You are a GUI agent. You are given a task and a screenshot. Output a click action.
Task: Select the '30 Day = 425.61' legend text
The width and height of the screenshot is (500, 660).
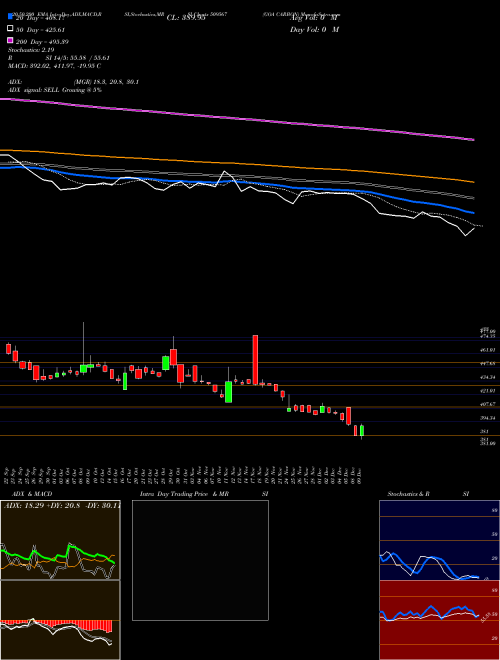tap(40, 30)
